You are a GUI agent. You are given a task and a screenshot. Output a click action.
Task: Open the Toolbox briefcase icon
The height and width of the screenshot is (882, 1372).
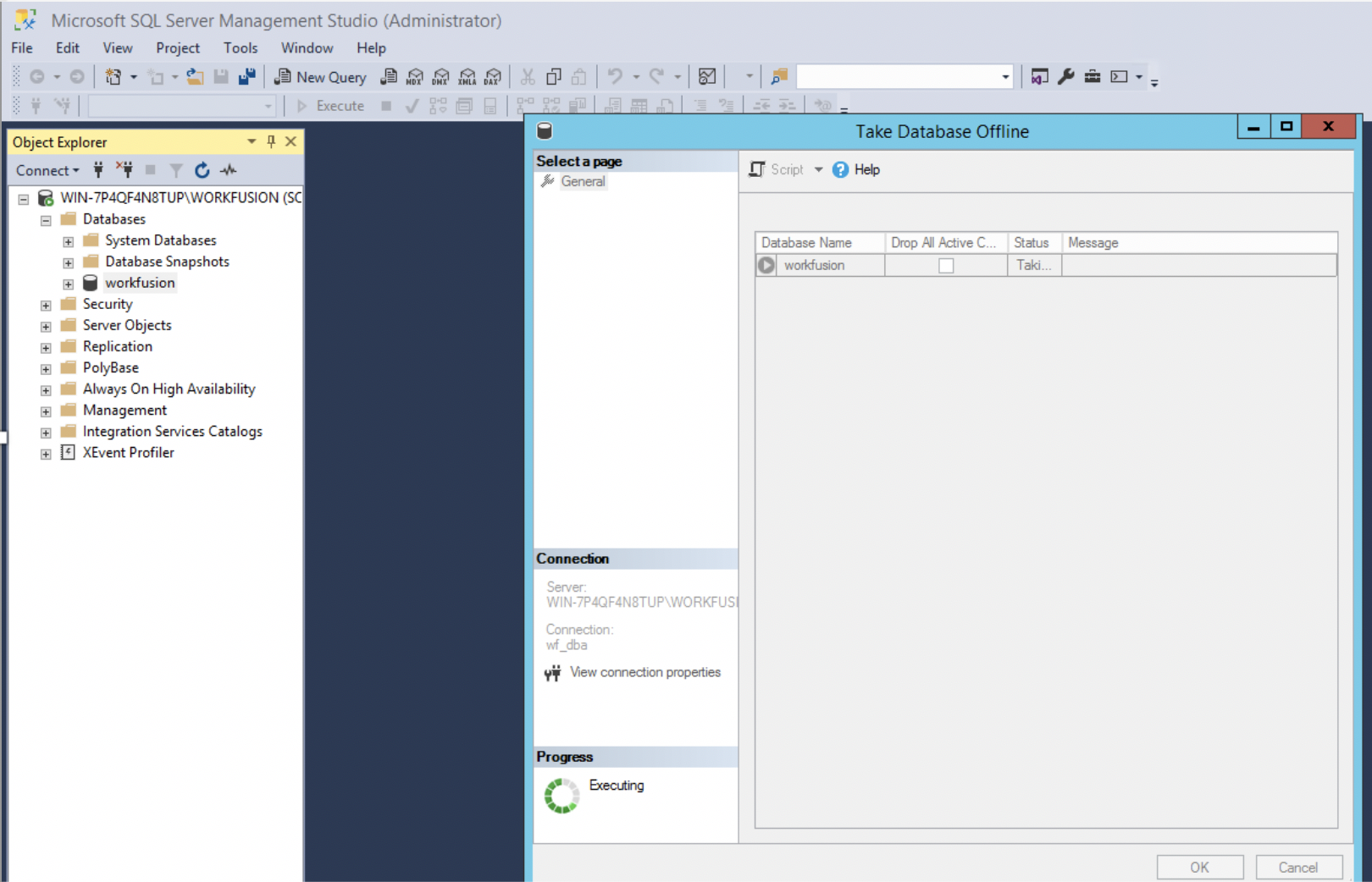click(x=1093, y=77)
